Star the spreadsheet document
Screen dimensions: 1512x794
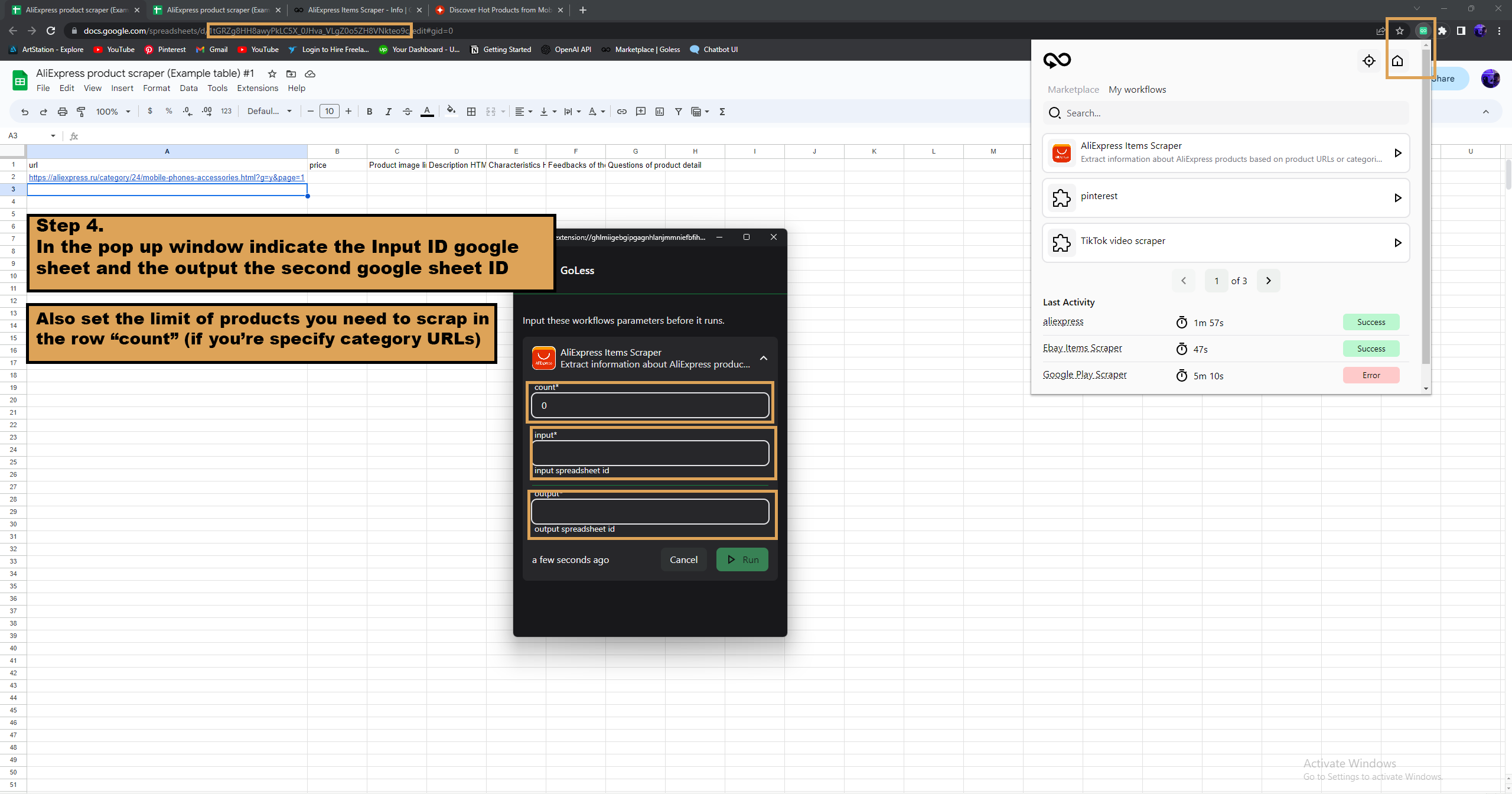click(x=272, y=74)
